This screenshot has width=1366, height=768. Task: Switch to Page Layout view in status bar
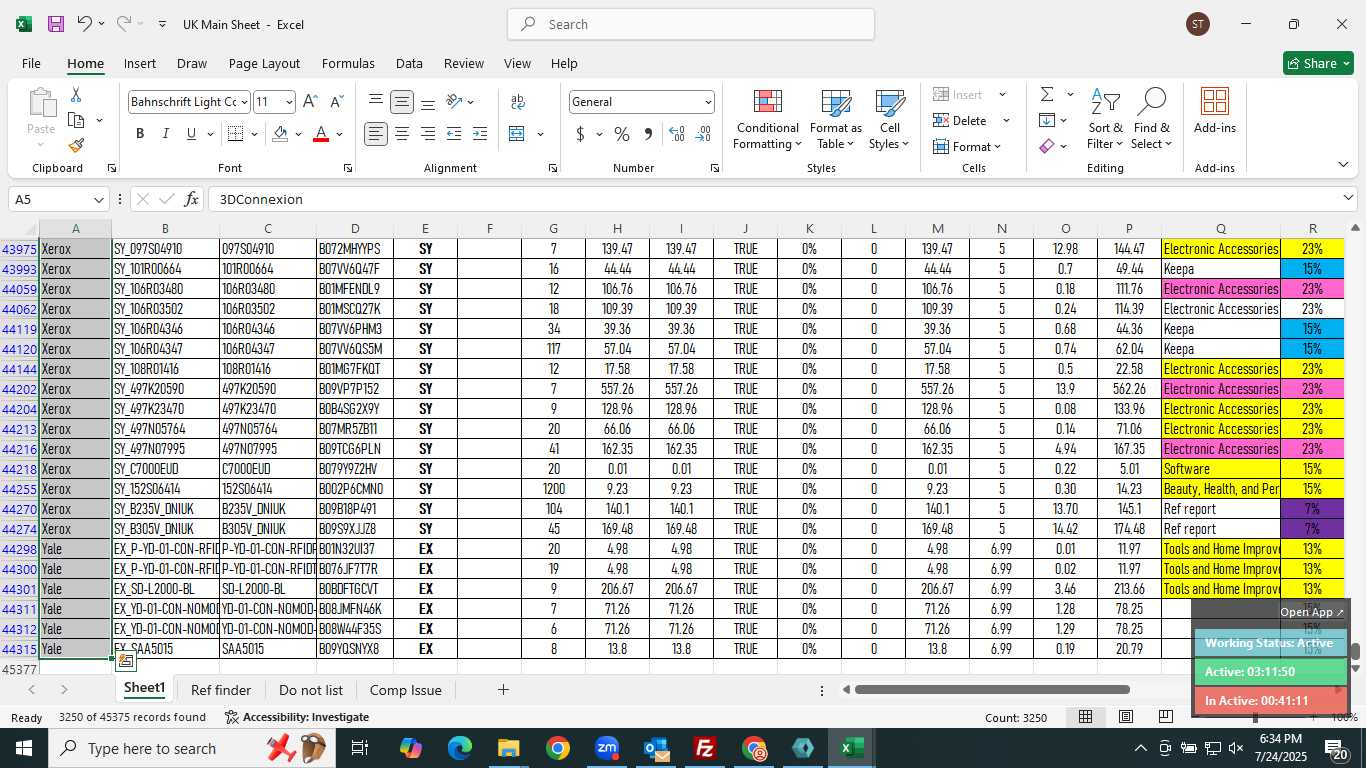pos(1126,717)
